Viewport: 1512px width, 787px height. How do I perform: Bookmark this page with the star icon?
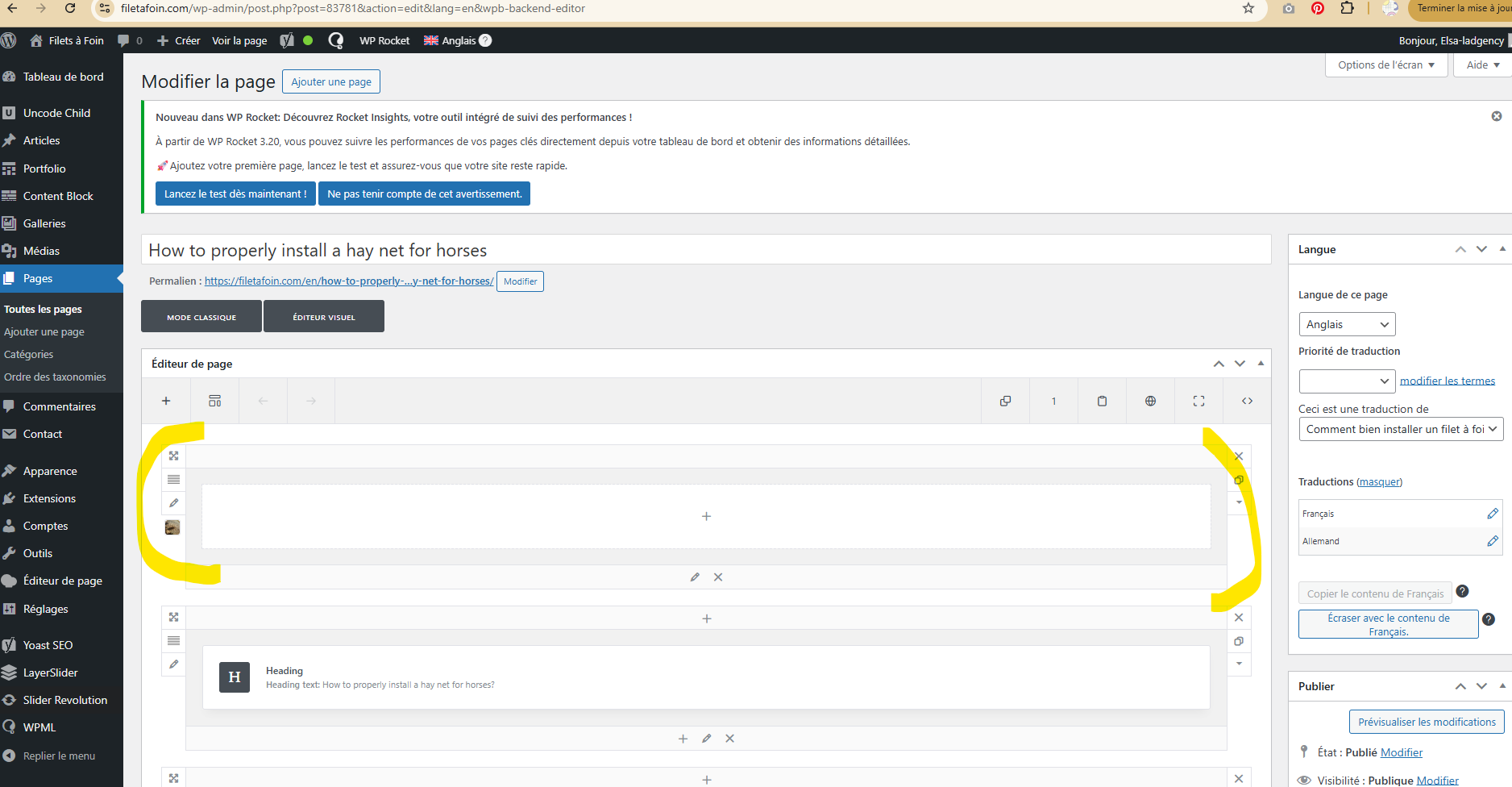[x=1248, y=8]
